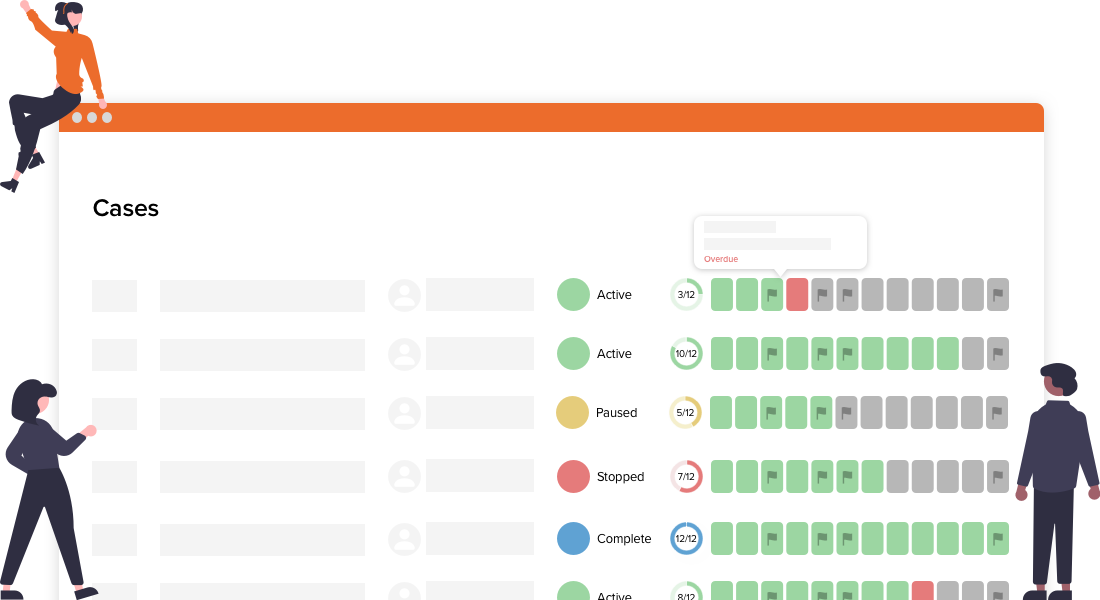Viewport: 1100px width, 600px height.
Task: Click the avatar icon in the Paused row
Action: 404,412
